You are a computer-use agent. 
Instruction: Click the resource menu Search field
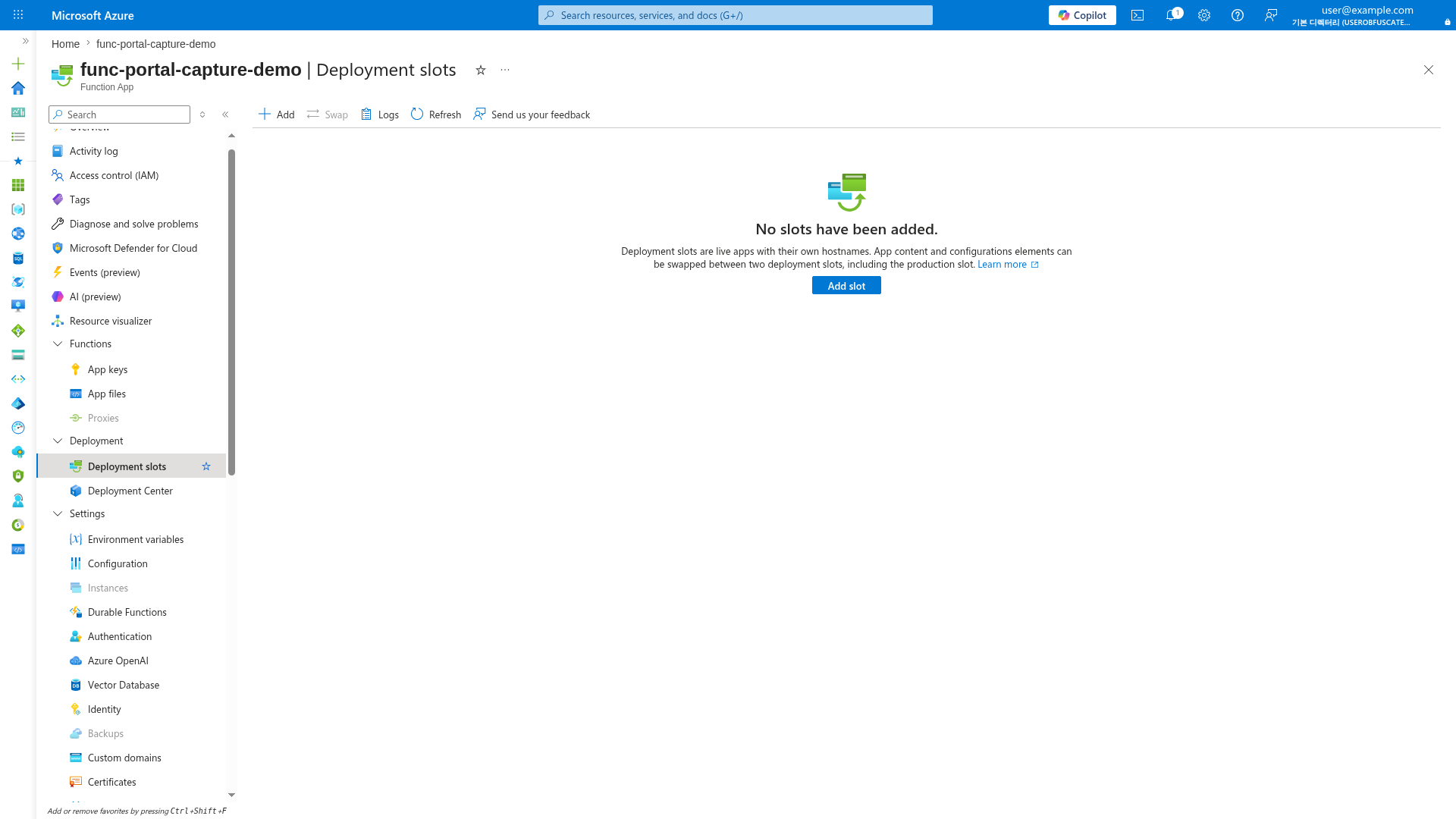pyautogui.click(x=119, y=115)
